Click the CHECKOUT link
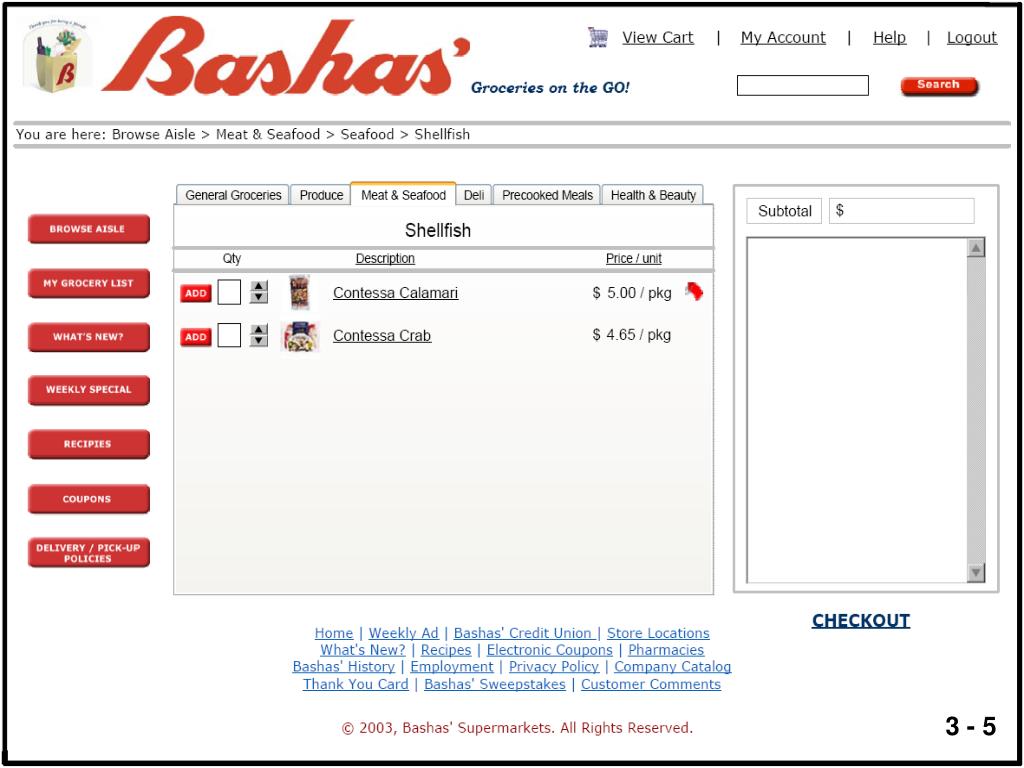 click(x=861, y=620)
